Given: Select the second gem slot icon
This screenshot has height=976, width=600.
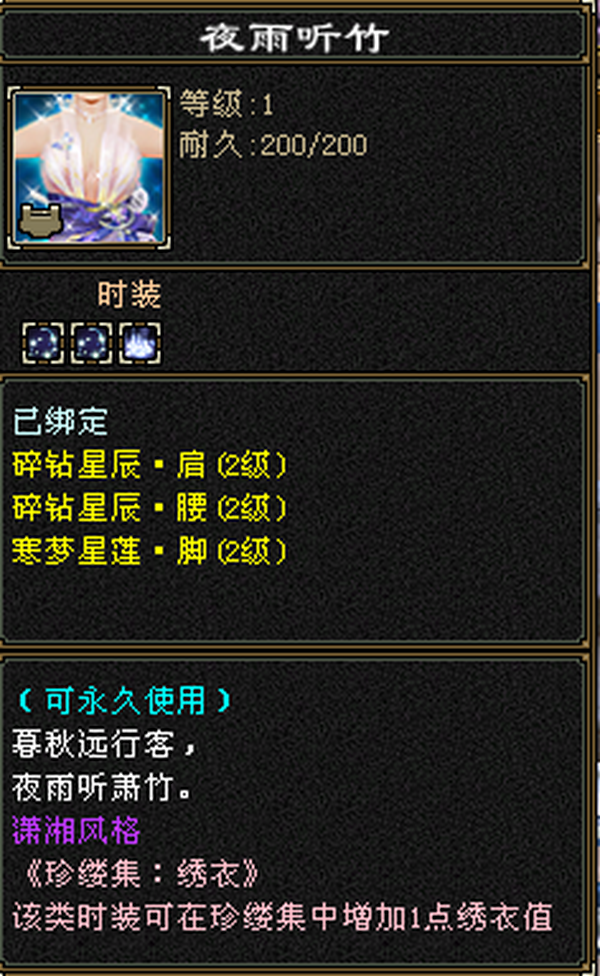Looking at the screenshot, I should tap(91, 342).
